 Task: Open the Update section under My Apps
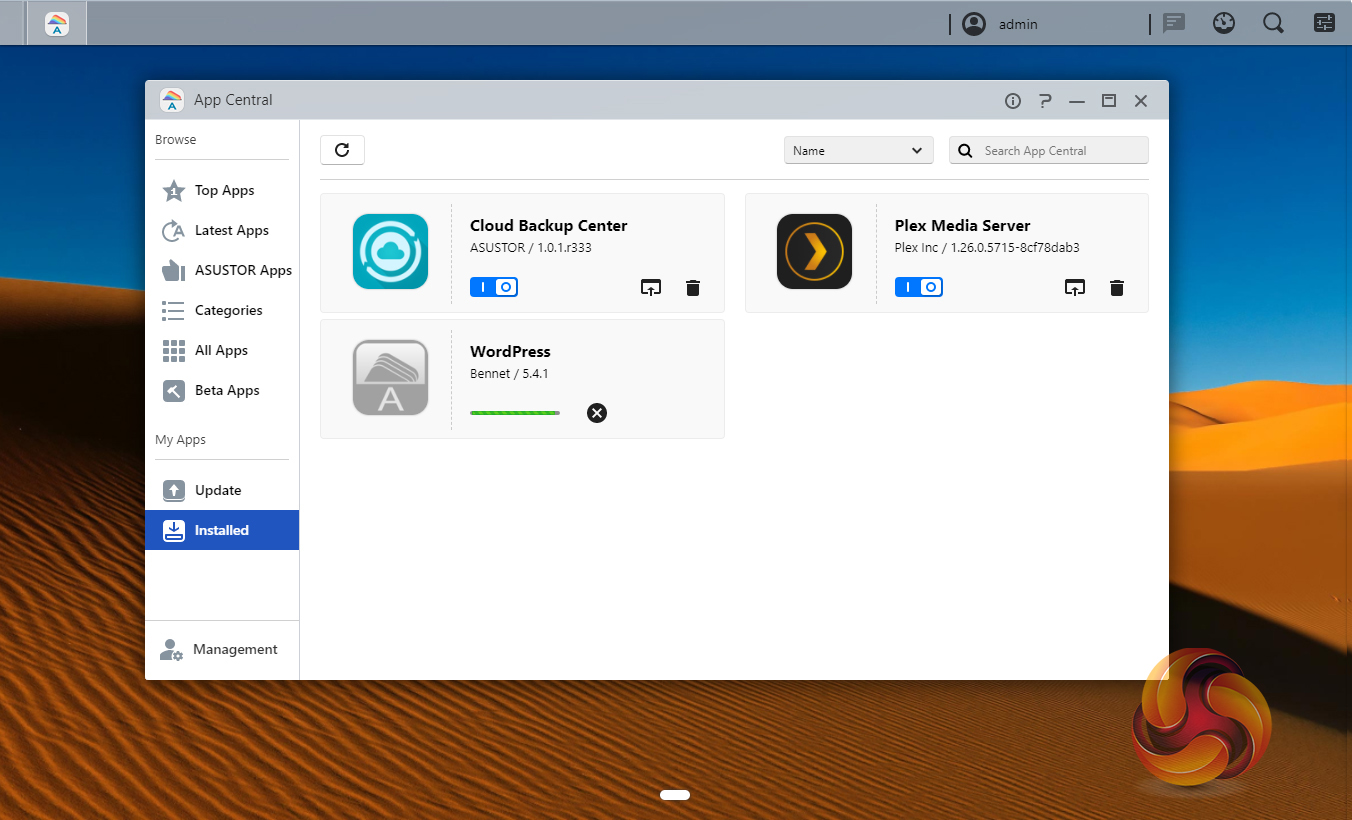coord(218,491)
